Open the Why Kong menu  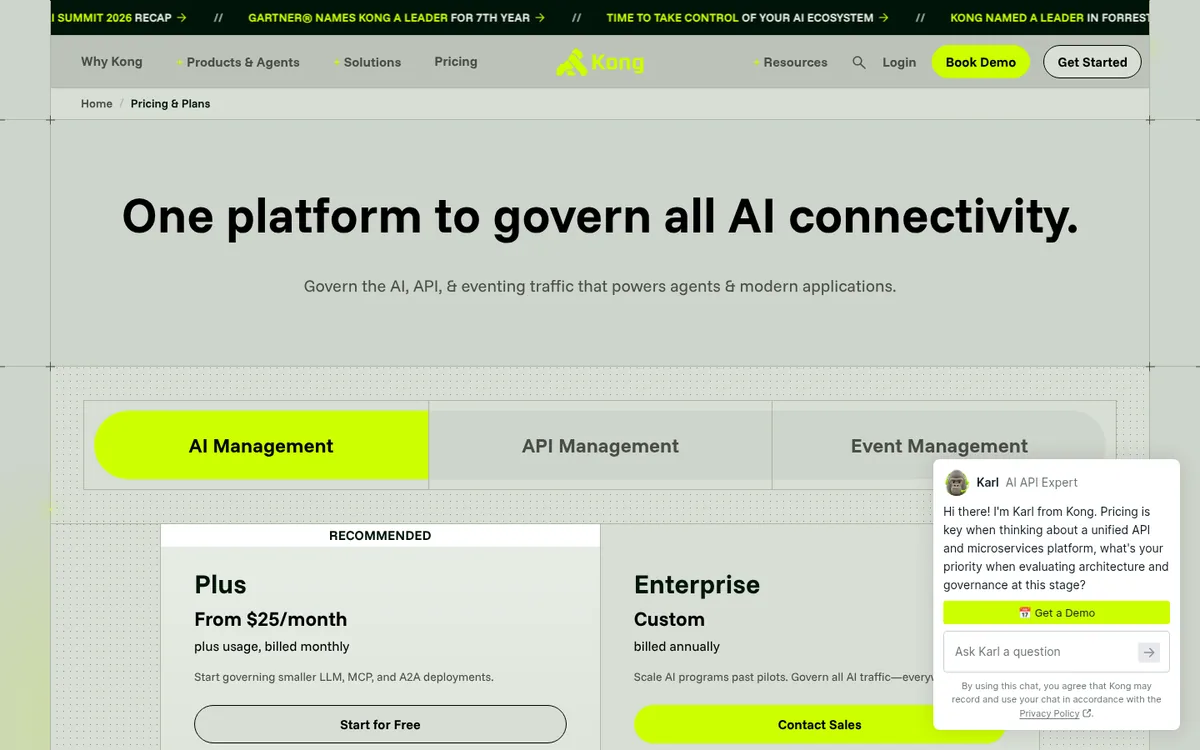[112, 62]
